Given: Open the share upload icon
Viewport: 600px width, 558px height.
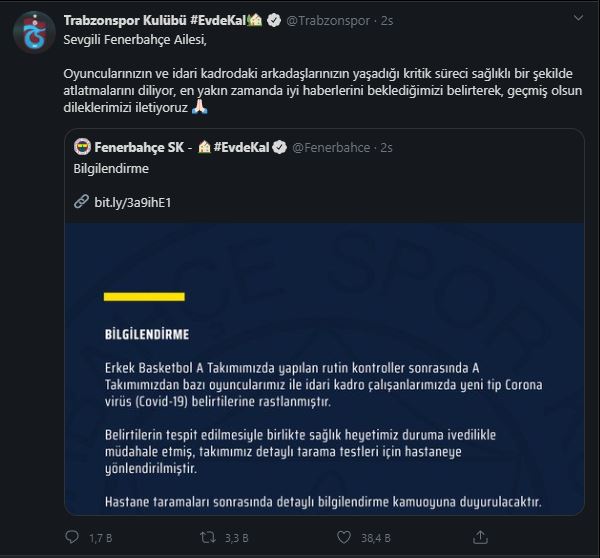Looking at the screenshot, I should 480,537.
